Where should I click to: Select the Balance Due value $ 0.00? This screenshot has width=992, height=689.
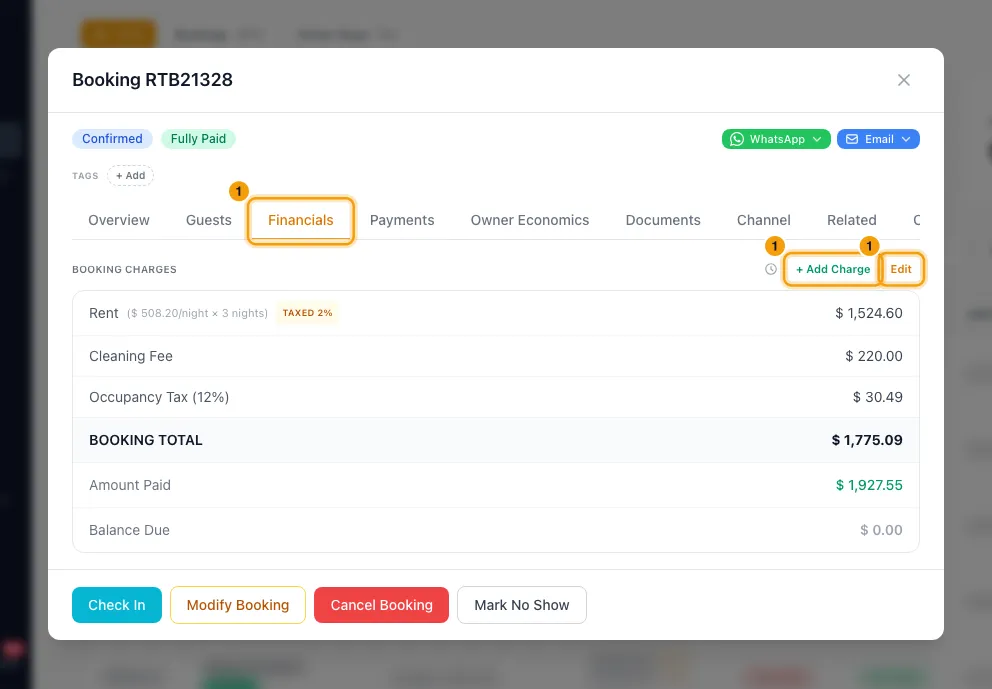(x=881, y=530)
